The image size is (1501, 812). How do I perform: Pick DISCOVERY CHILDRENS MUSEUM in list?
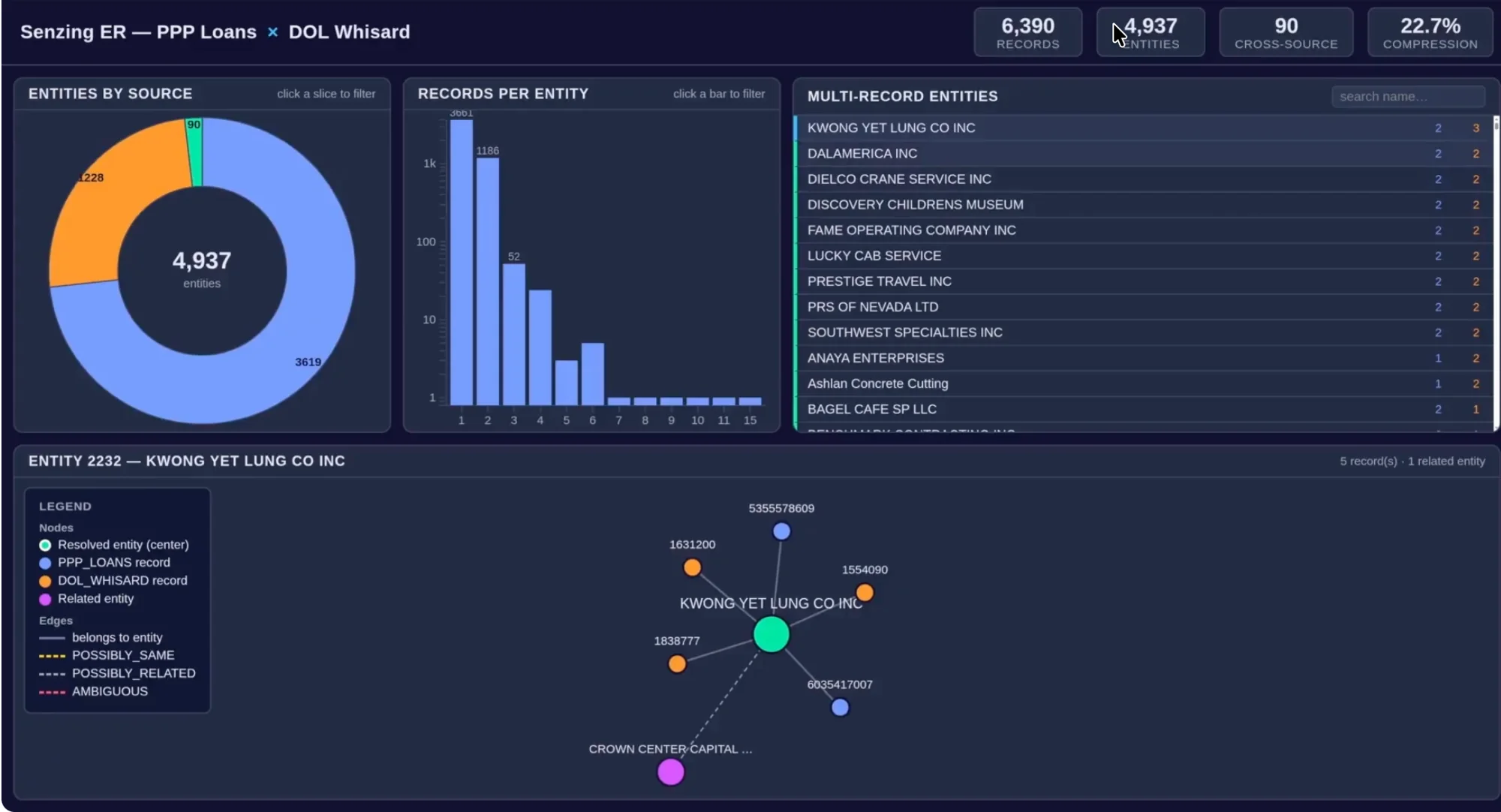(x=1144, y=205)
